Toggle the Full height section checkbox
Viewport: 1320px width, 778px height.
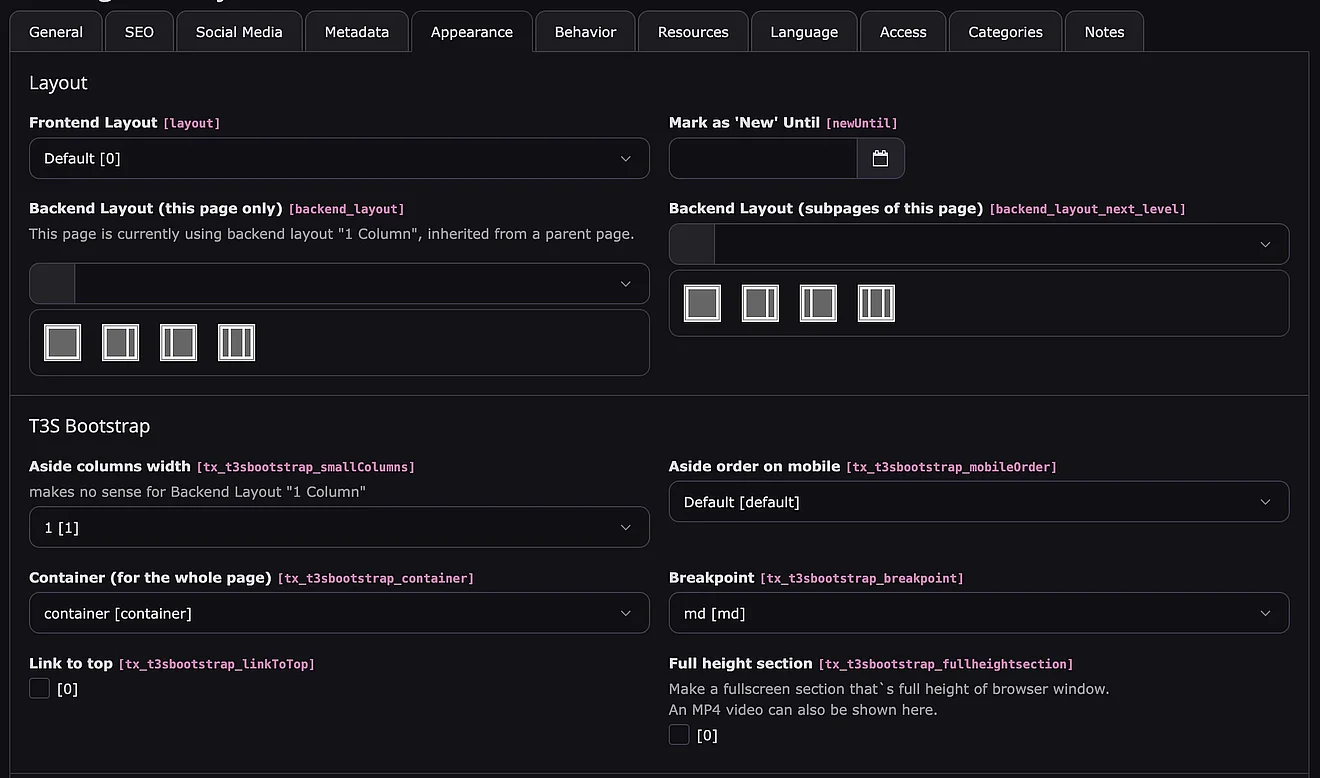[x=679, y=735]
